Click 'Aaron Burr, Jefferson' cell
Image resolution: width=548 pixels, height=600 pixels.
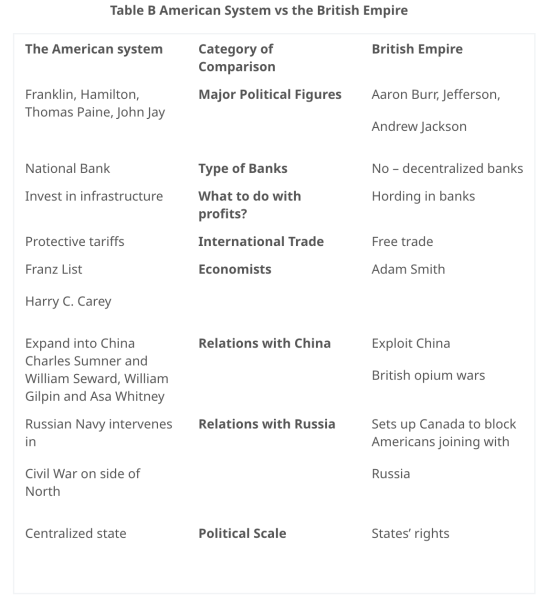(x=436, y=95)
